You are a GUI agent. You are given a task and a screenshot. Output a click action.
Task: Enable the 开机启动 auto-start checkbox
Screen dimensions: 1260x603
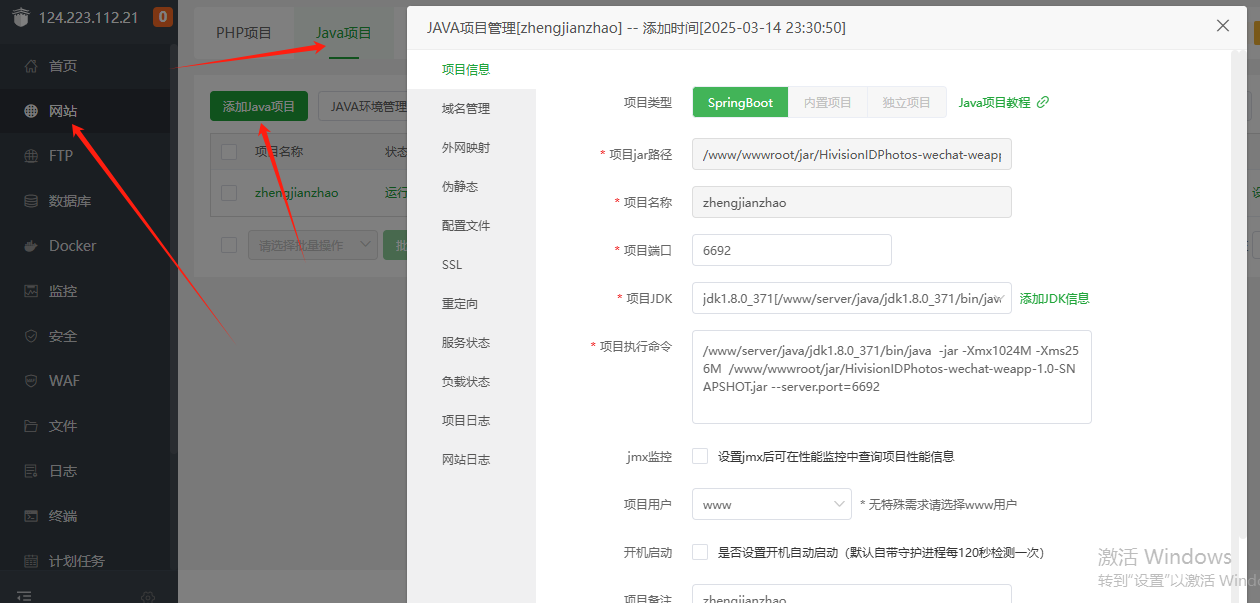coord(700,552)
